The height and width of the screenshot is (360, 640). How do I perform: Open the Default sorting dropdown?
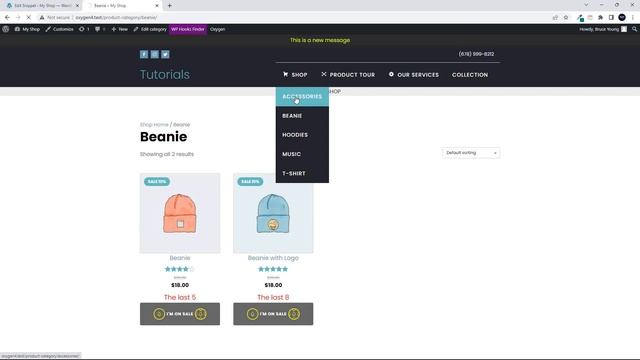471,153
